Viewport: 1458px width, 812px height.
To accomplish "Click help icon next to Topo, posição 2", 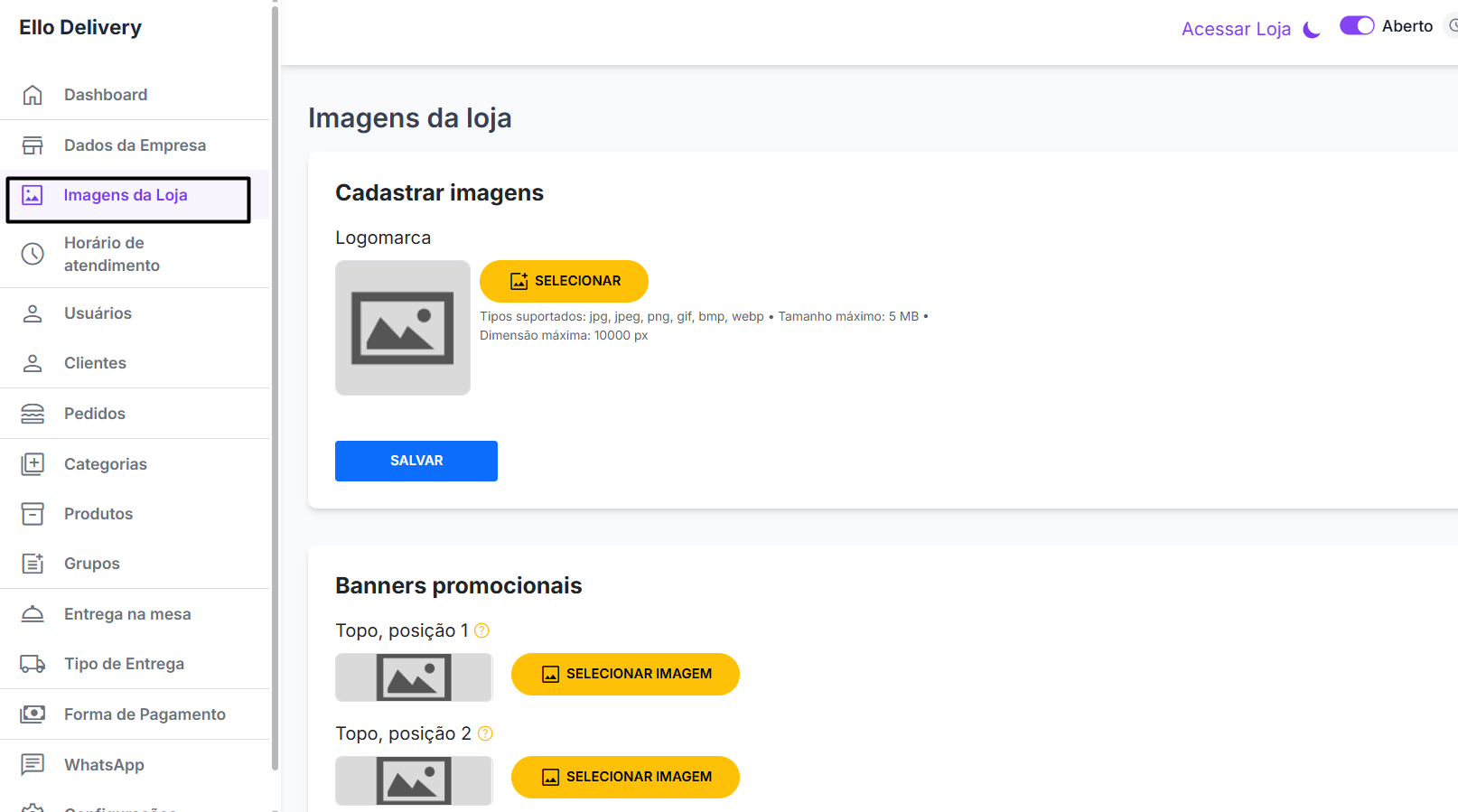I will pyautogui.click(x=485, y=733).
